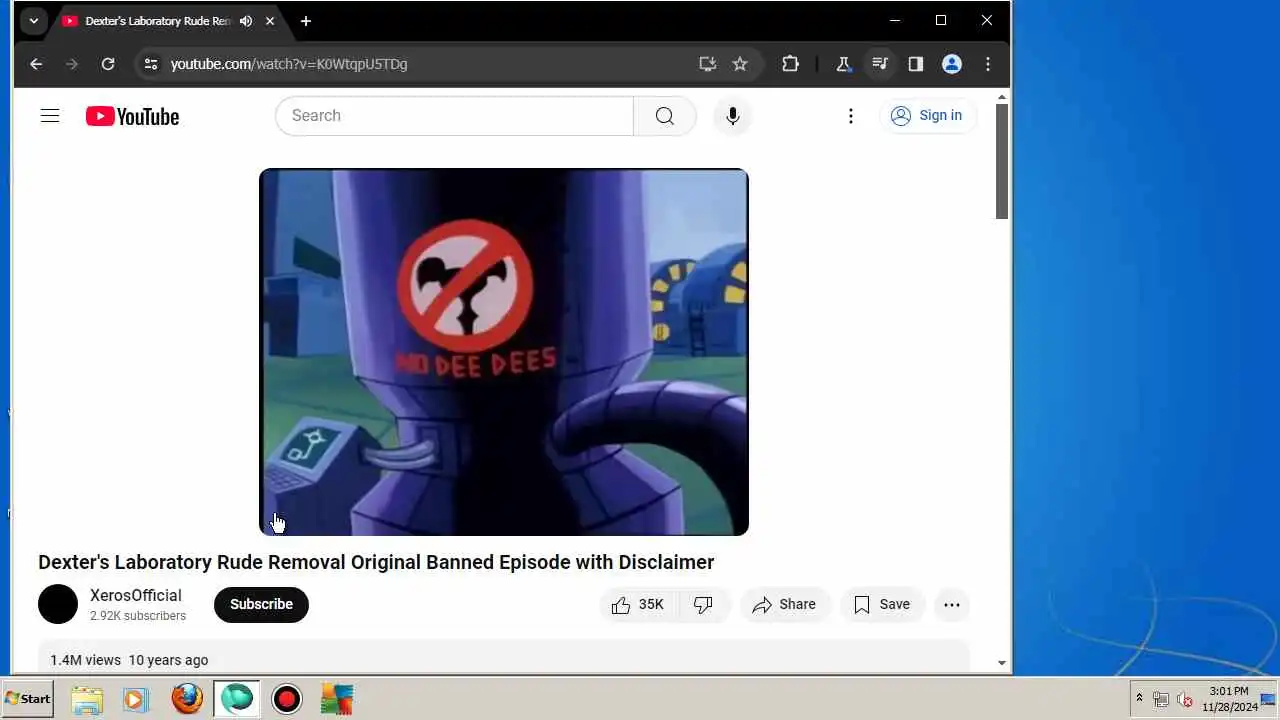Expand description showing 1.4M views

coord(504,659)
